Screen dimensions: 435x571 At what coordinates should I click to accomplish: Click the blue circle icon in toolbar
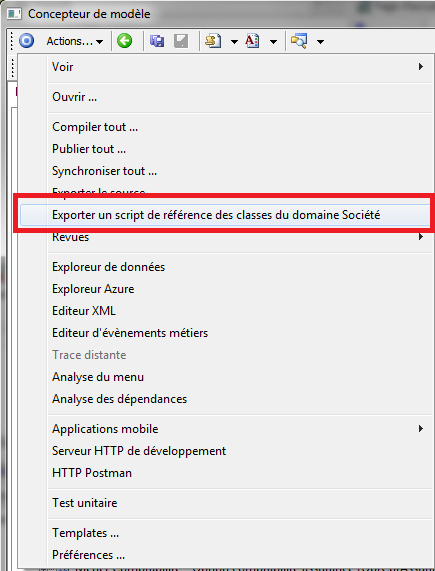[26, 41]
